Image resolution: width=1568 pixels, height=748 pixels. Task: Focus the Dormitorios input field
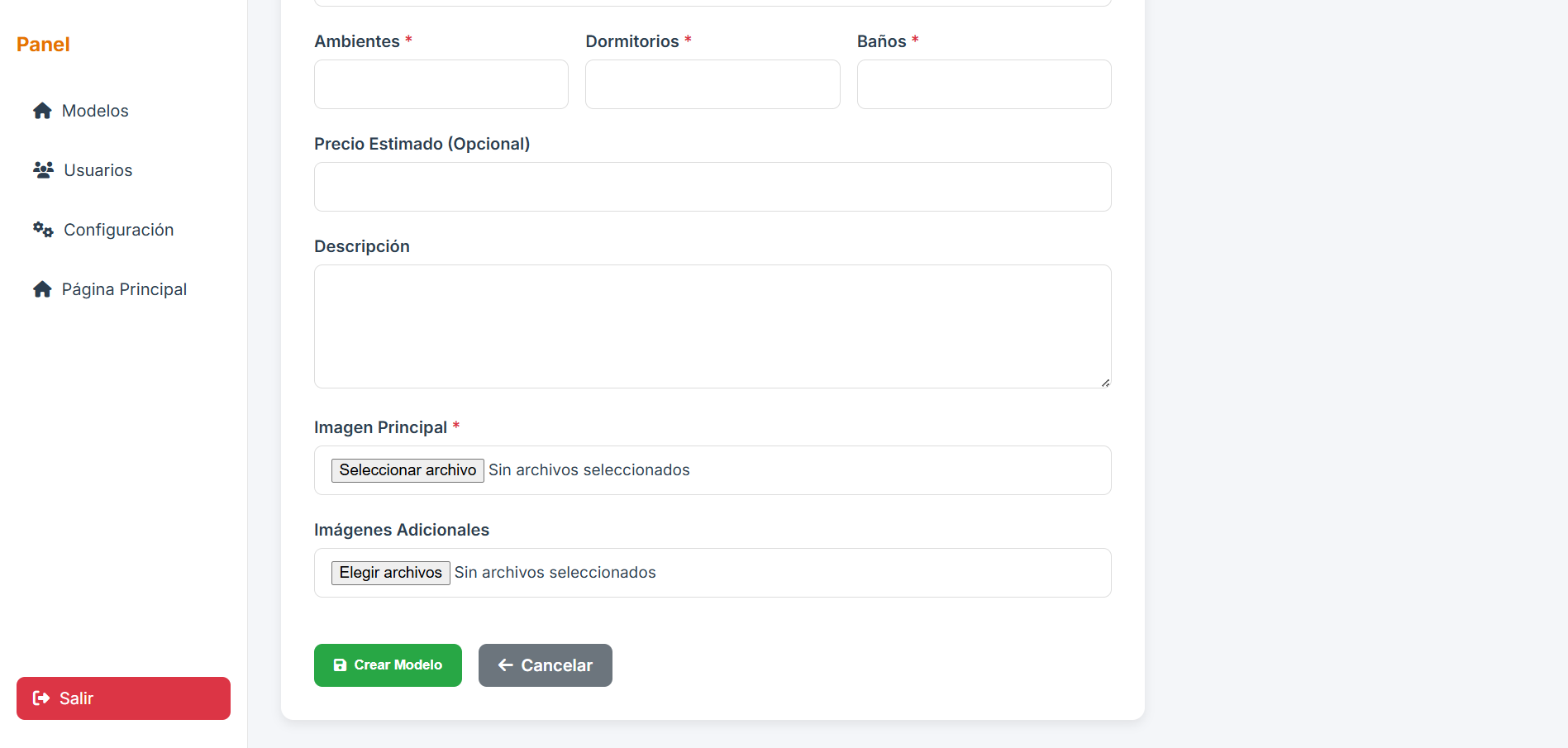click(712, 84)
